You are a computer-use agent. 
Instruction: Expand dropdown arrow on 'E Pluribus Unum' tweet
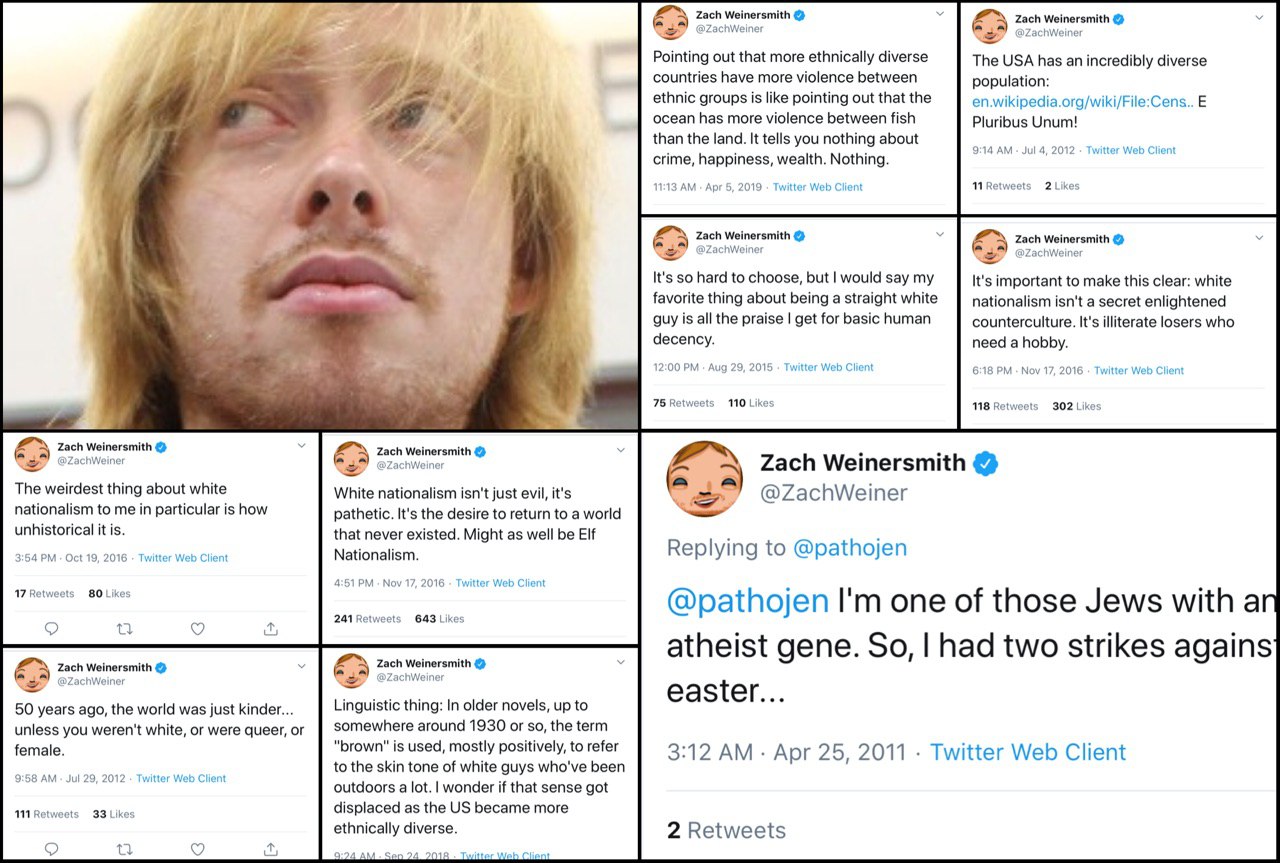click(1259, 18)
